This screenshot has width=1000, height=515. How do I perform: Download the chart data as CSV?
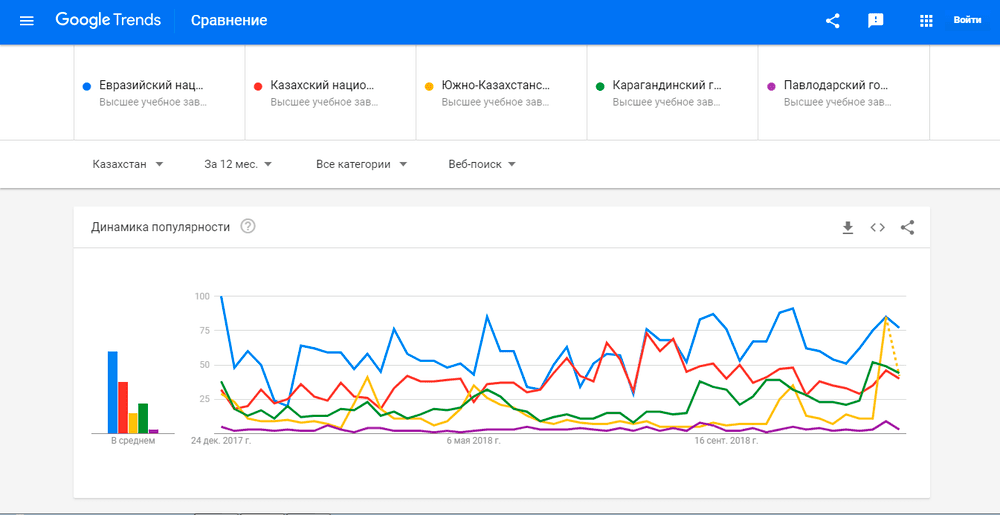[x=848, y=228]
